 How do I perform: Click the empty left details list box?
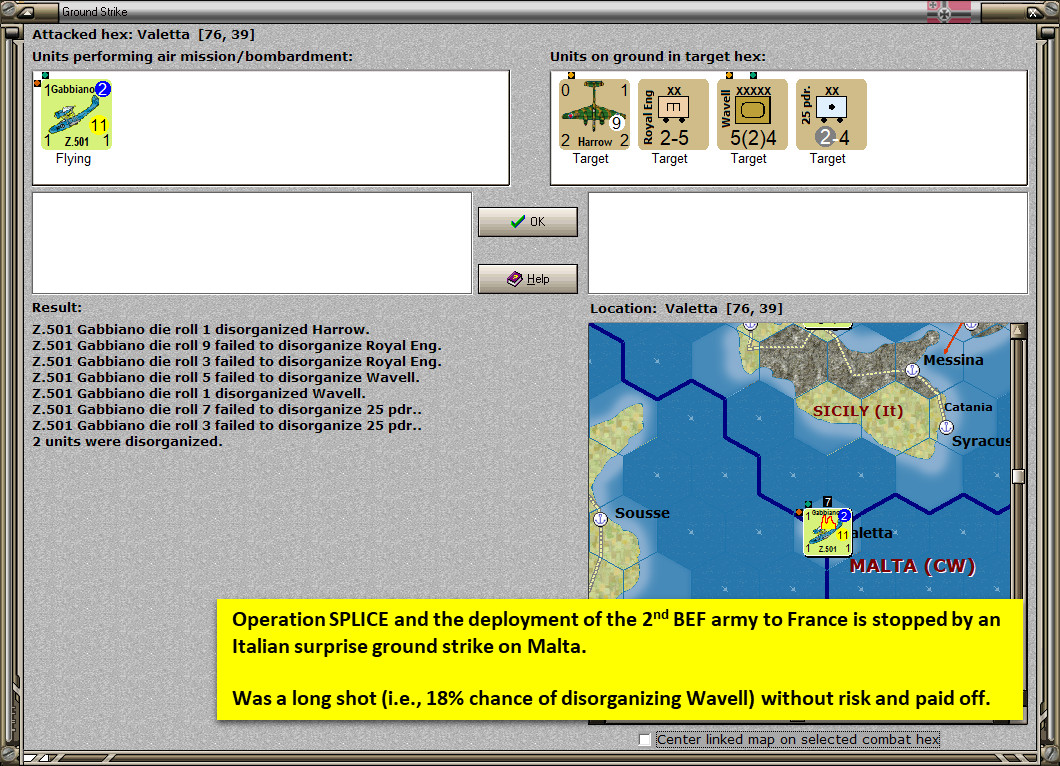coord(252,243)
